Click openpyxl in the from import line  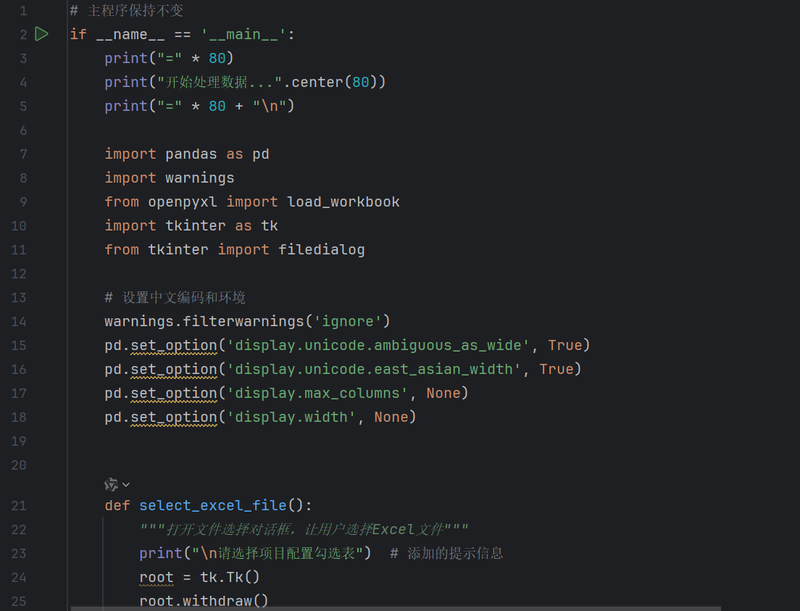182,202
